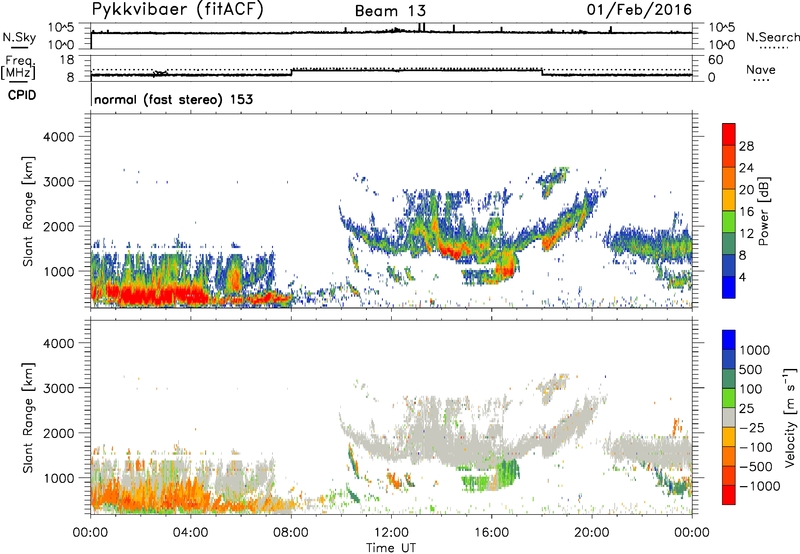The image size is (800, 554).
Task: Click the blue bottom segment of the power colorbar
Action: 729,287
